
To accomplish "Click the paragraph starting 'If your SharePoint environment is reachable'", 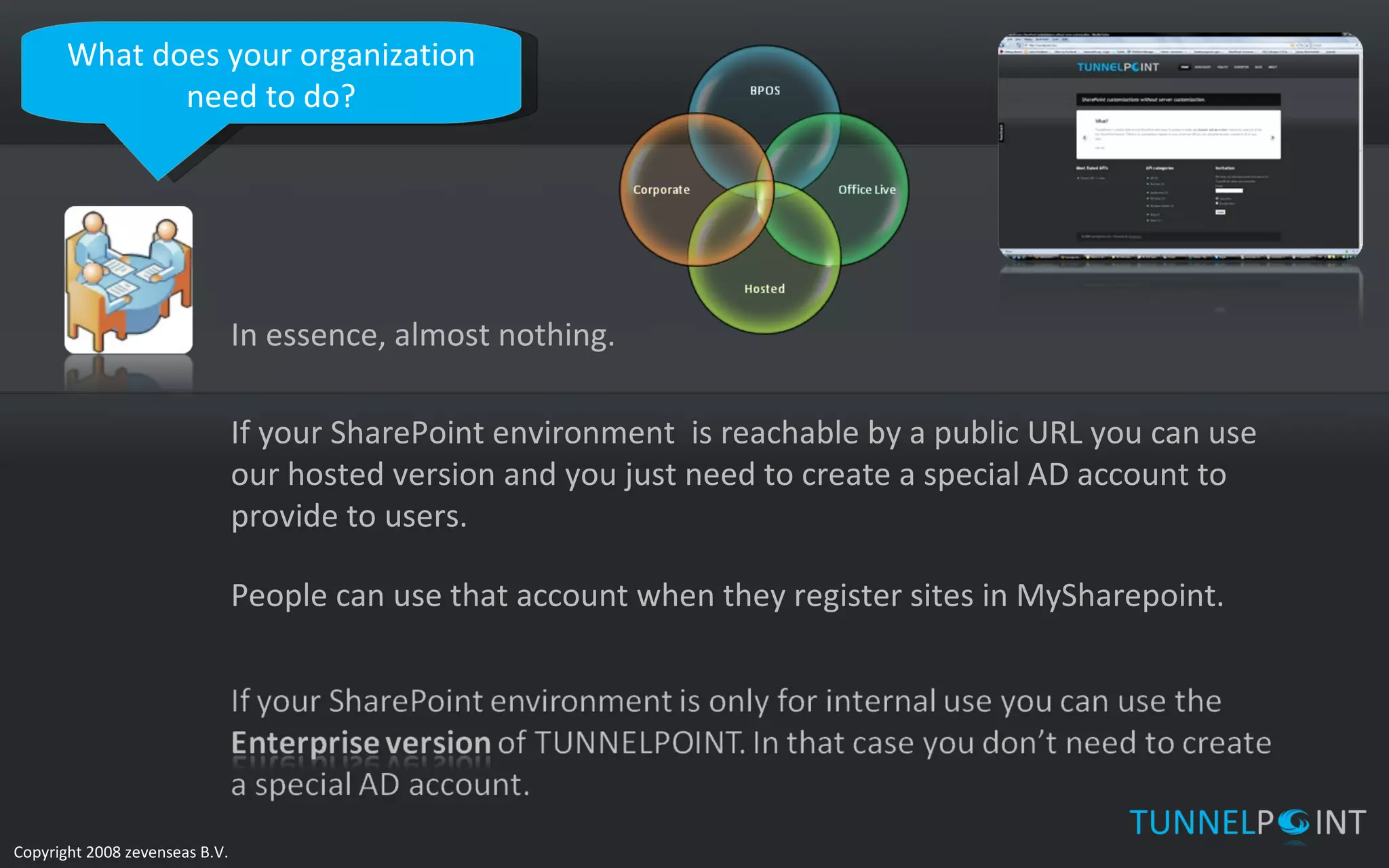I will [x=743, y=474].
